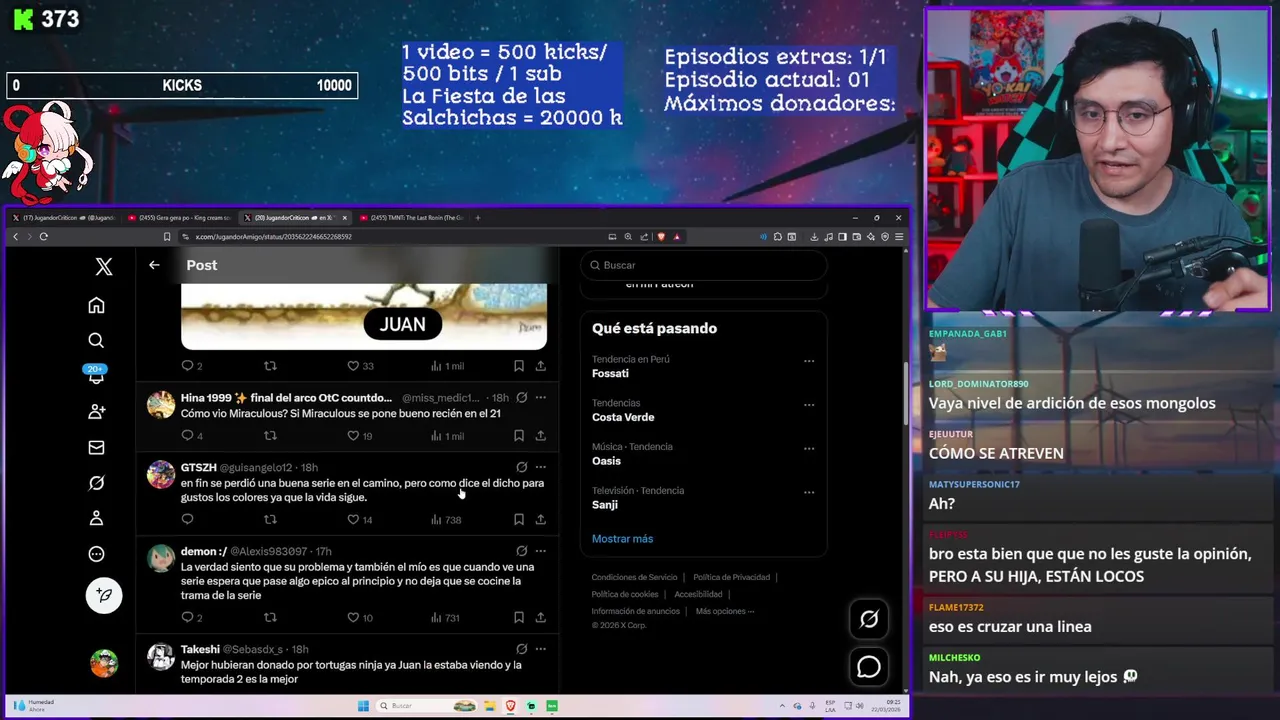Like the JUAN image post (33)

353,366
